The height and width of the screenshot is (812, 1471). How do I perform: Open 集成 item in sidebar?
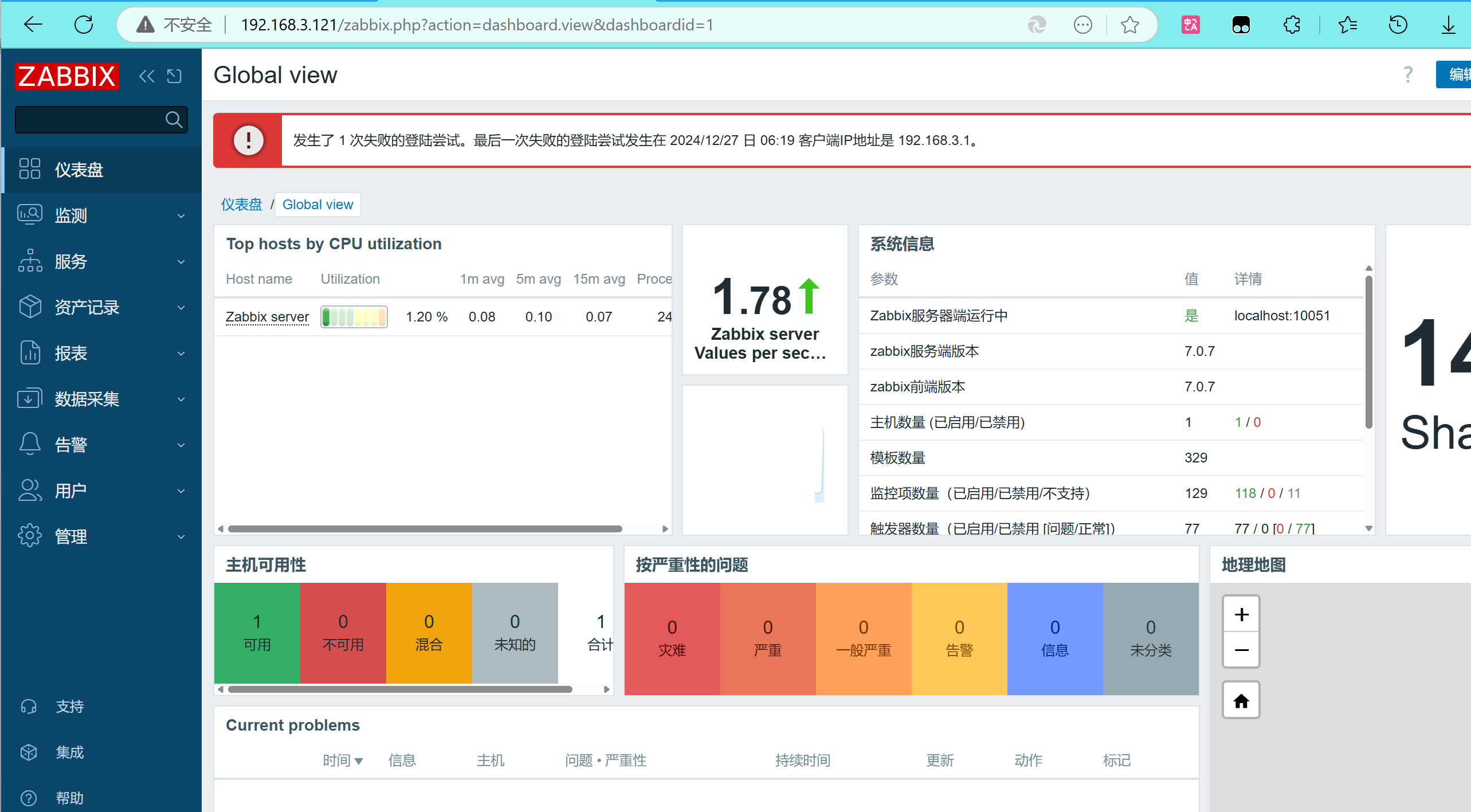coord(69,752)
